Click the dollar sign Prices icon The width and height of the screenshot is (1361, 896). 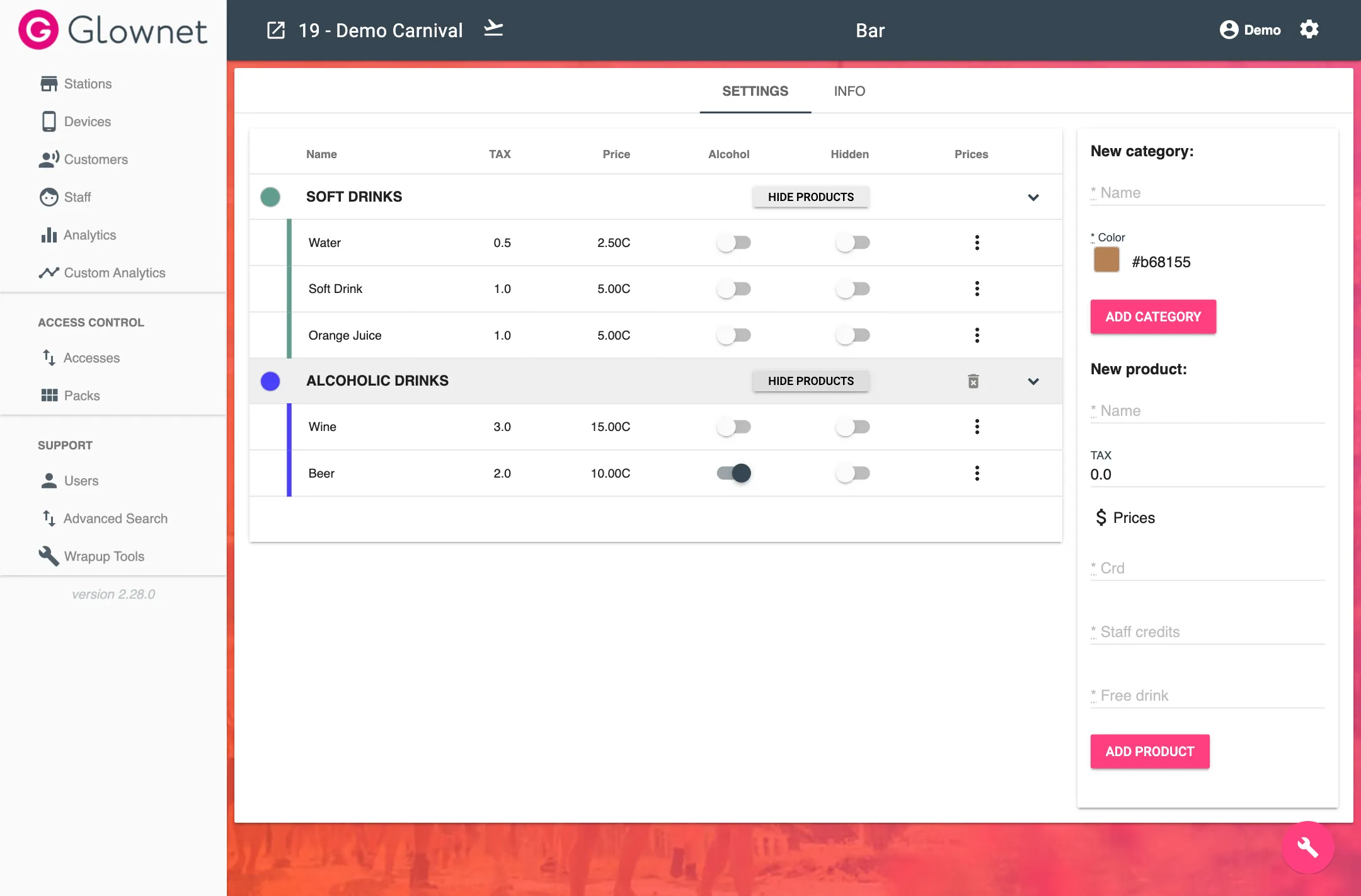coord(1101,518)
